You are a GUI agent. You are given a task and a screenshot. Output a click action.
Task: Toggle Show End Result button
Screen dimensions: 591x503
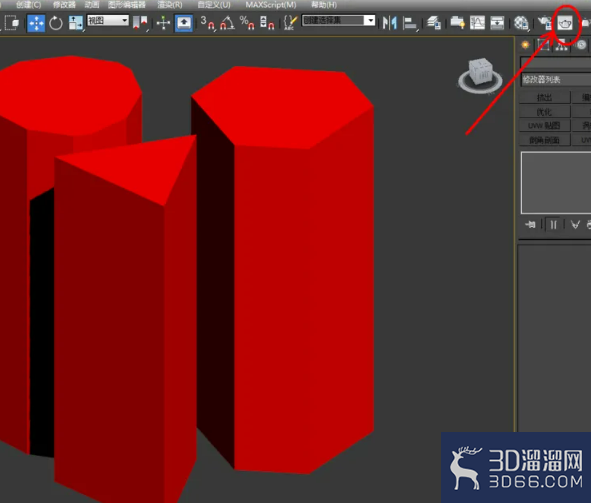(553, 225)
